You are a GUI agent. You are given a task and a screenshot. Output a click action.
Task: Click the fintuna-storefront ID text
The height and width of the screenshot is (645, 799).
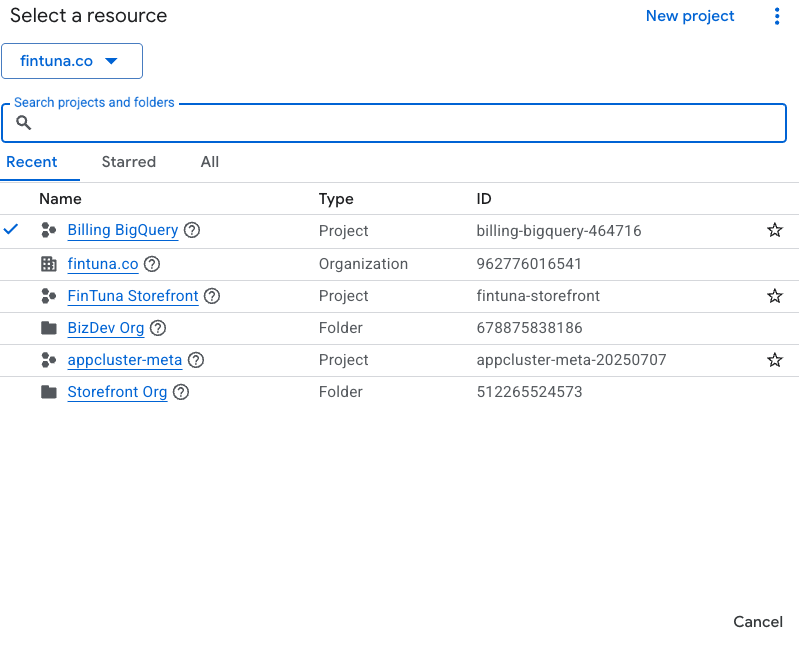(538, 296)
